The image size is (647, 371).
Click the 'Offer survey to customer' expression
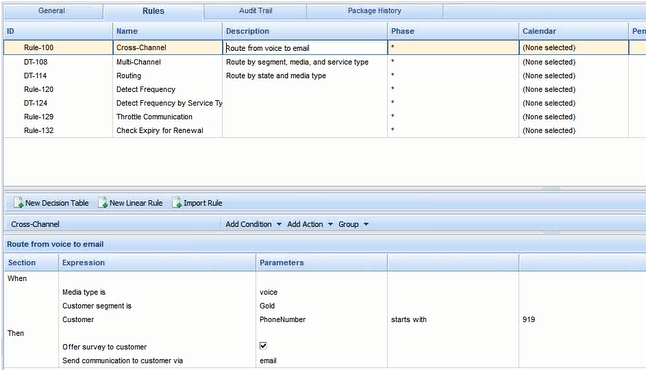(x=104, y=347)
